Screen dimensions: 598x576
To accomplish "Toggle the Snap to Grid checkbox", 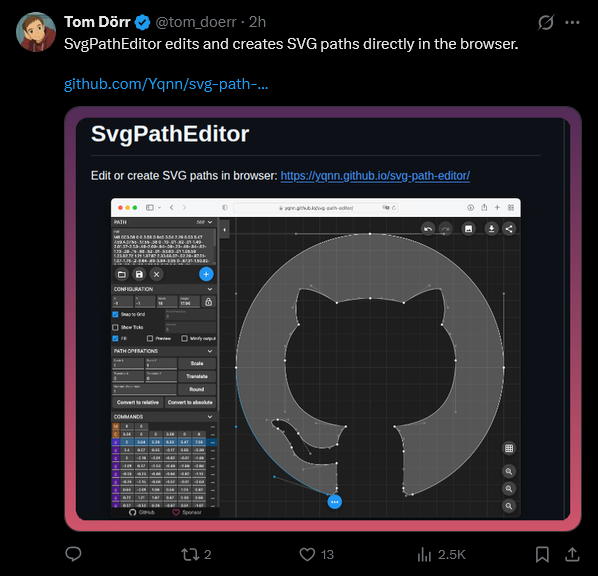I will pyautogui.click(x=116, y=314).
